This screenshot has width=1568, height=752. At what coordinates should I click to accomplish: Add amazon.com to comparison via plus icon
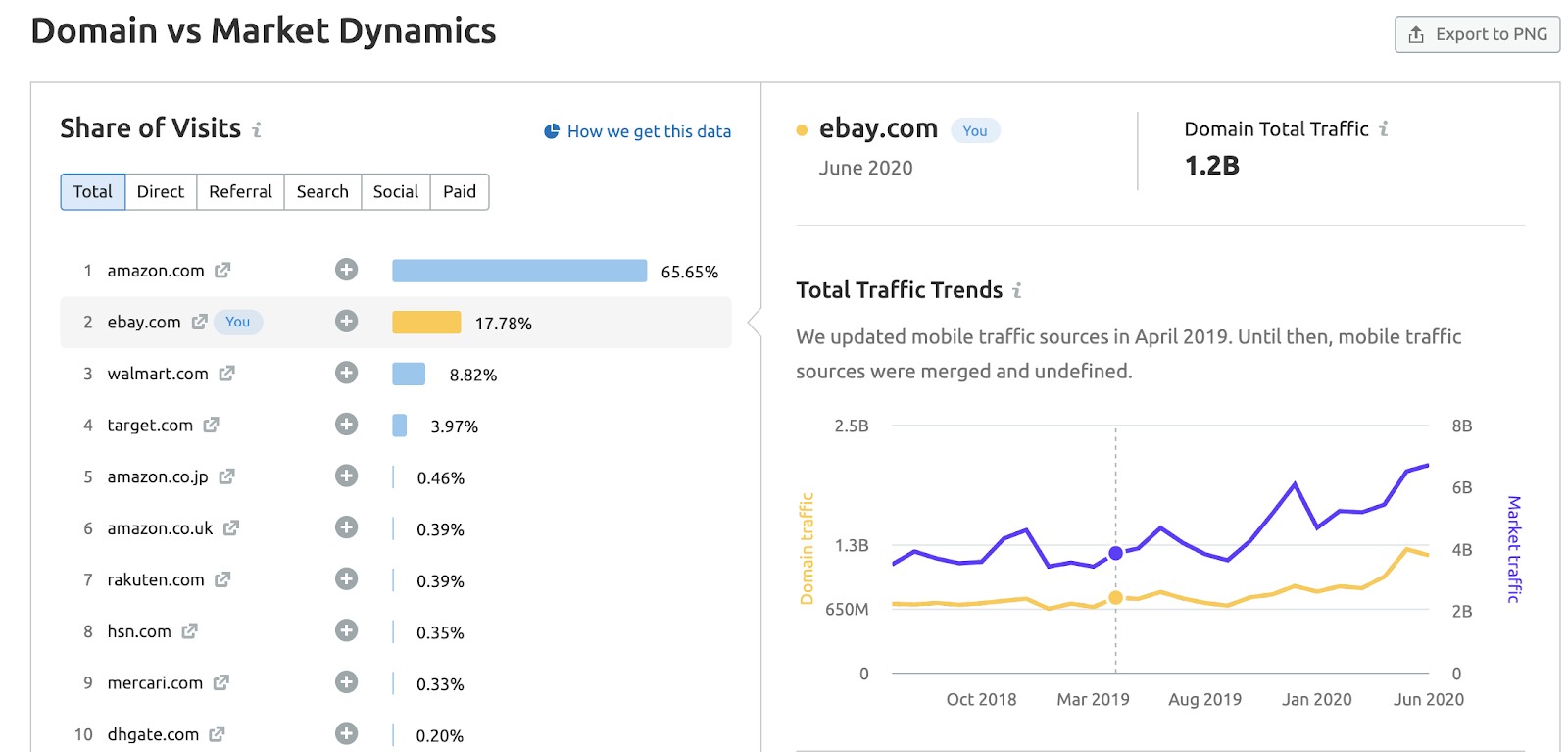pos(345,270)
